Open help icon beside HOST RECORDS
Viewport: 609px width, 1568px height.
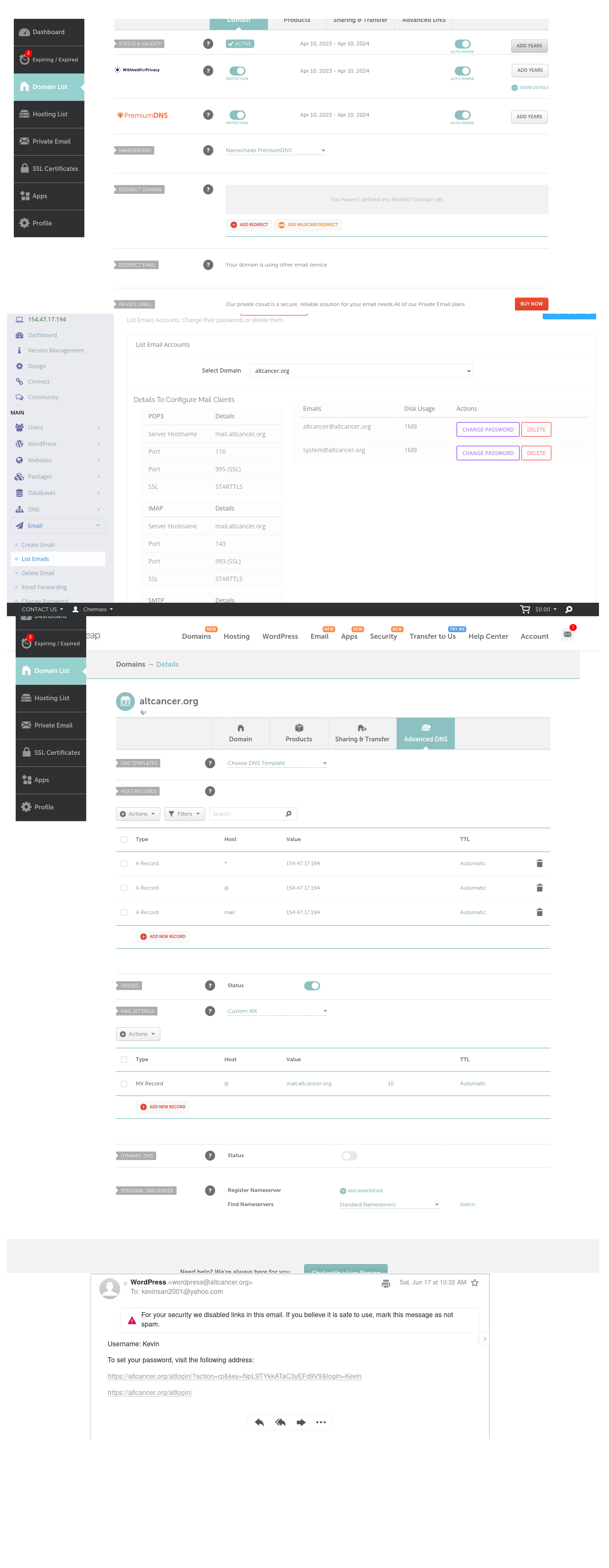pos(210,791)
